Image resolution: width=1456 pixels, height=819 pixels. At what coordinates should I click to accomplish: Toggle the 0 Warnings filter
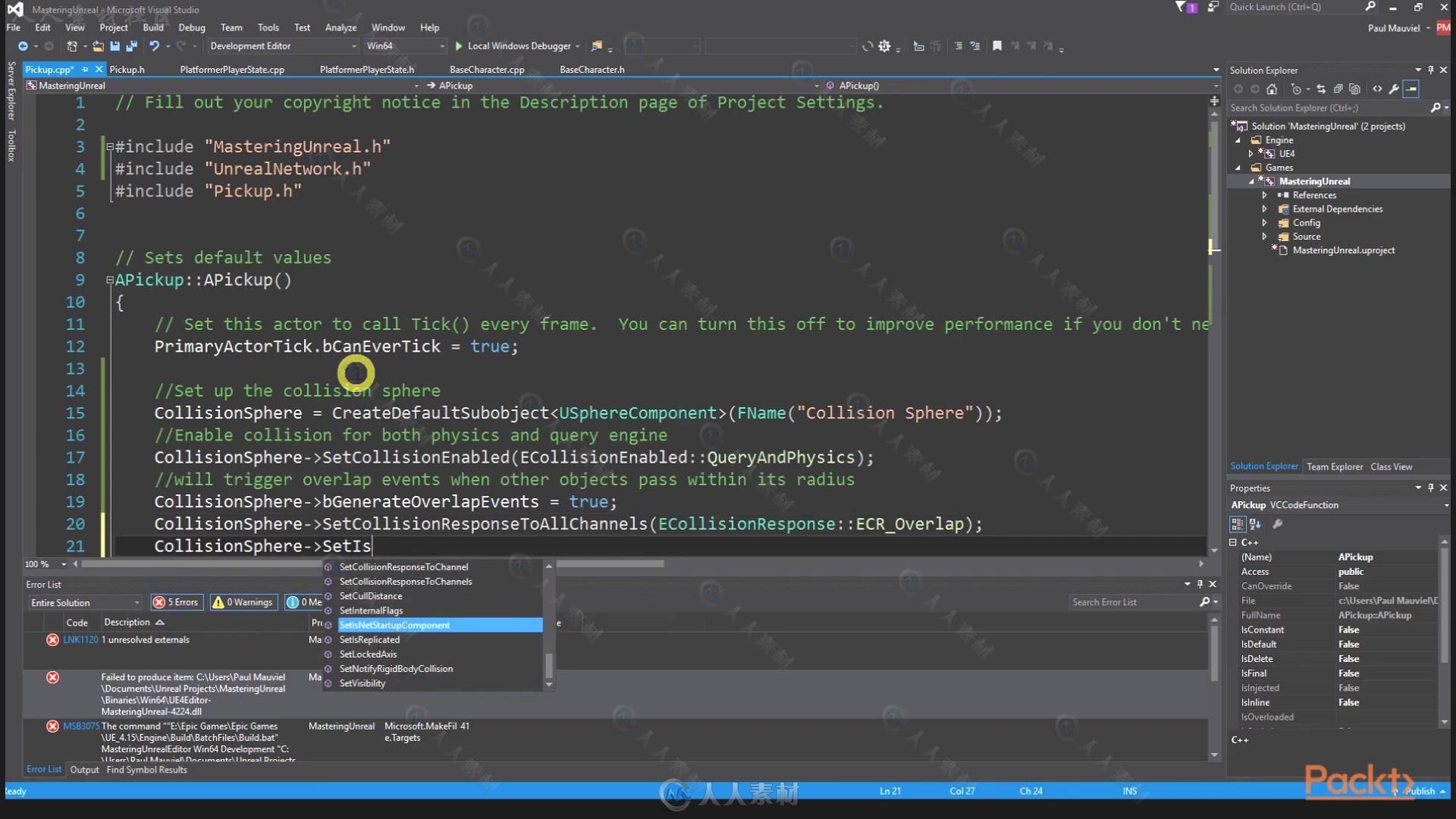pos(243,602)
